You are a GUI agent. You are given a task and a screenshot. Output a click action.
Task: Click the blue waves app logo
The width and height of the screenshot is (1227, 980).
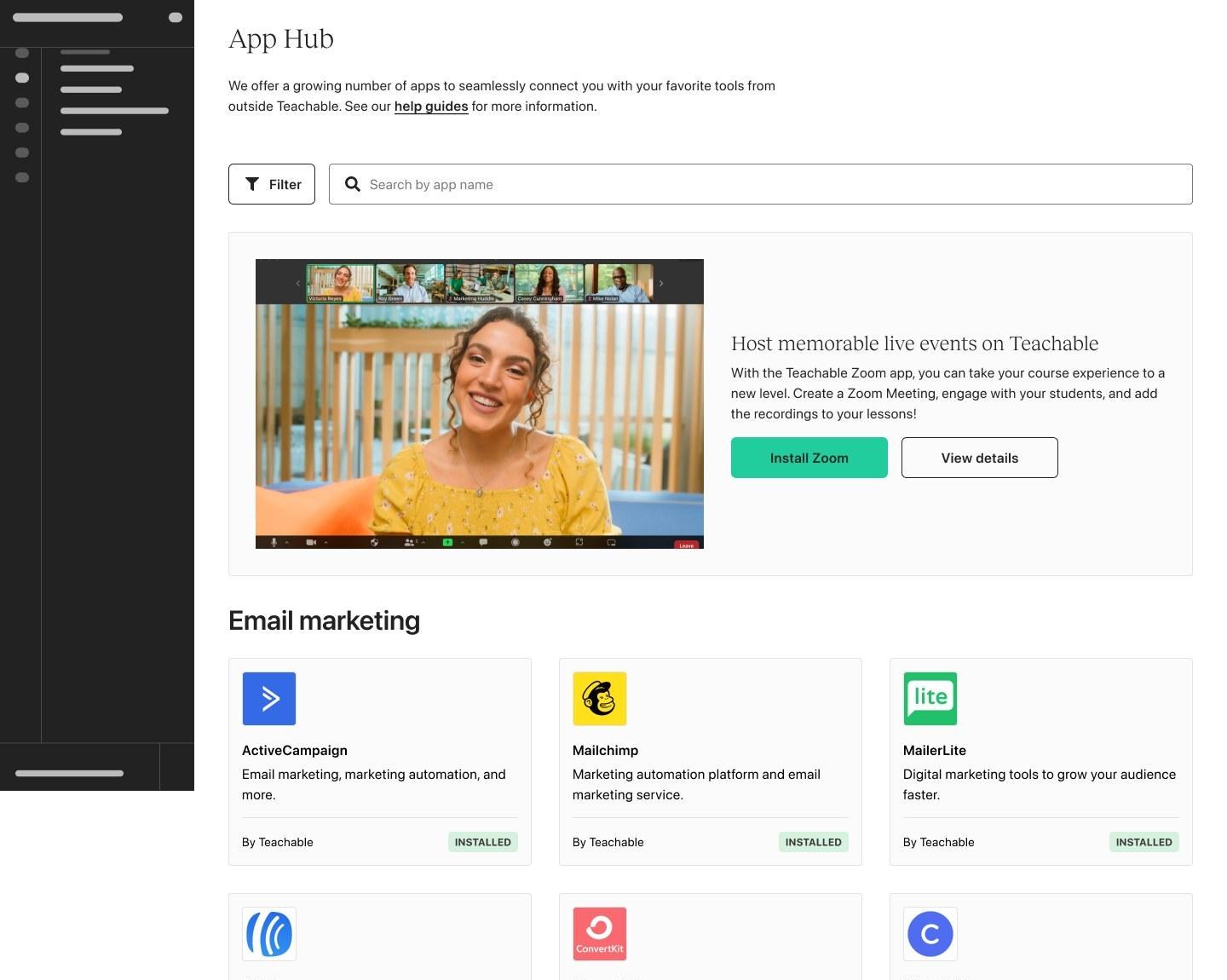(269, 934)
